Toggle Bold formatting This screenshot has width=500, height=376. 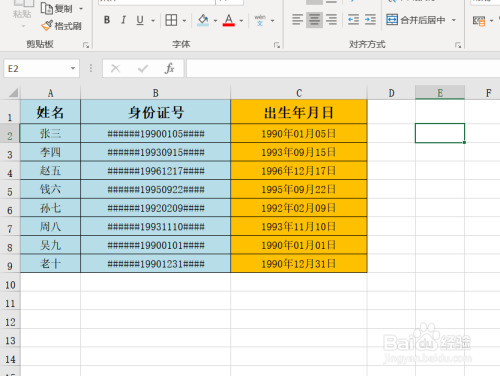click(x=107, y=20)
